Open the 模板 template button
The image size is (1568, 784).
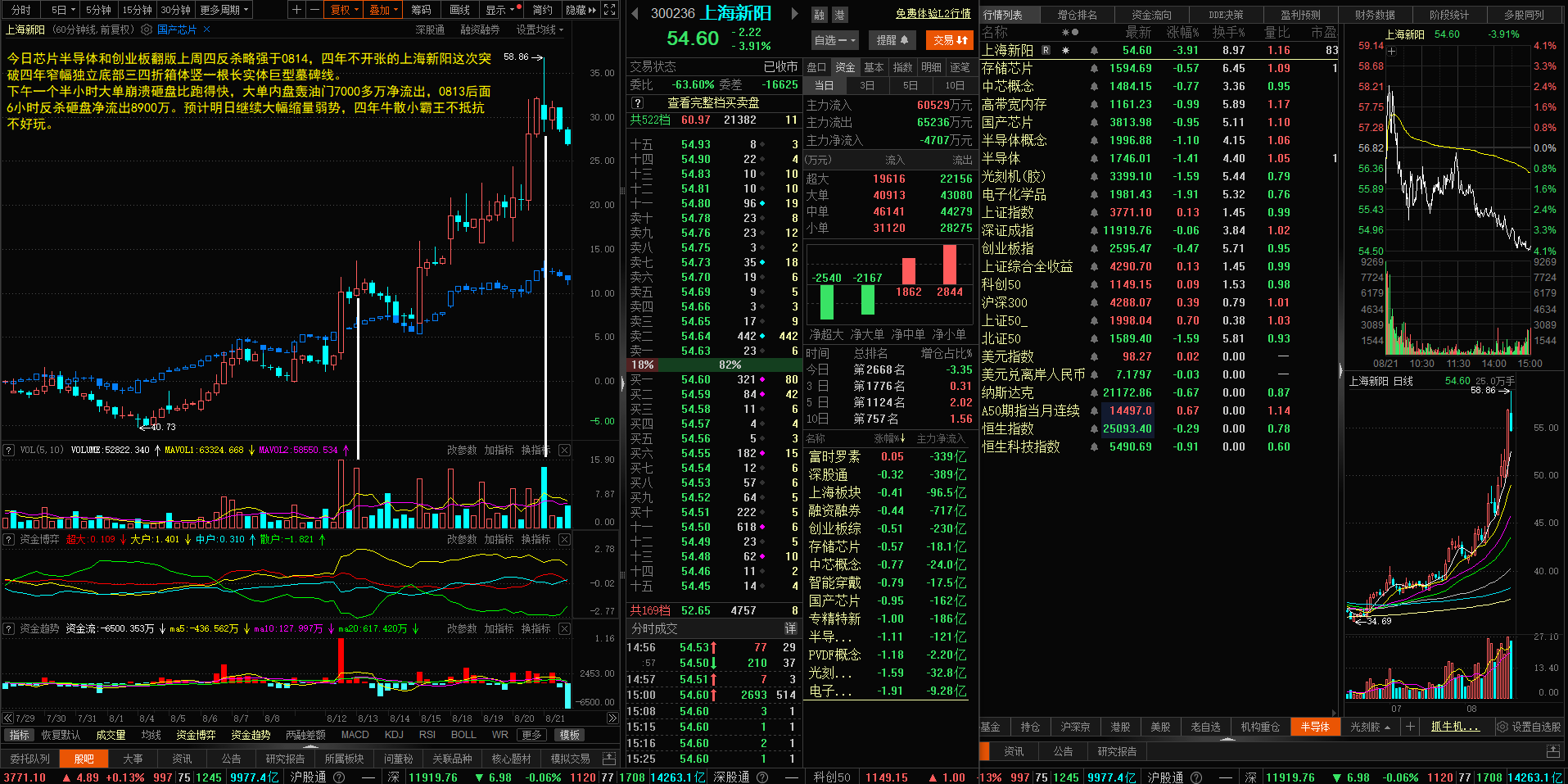click(570, 735)
